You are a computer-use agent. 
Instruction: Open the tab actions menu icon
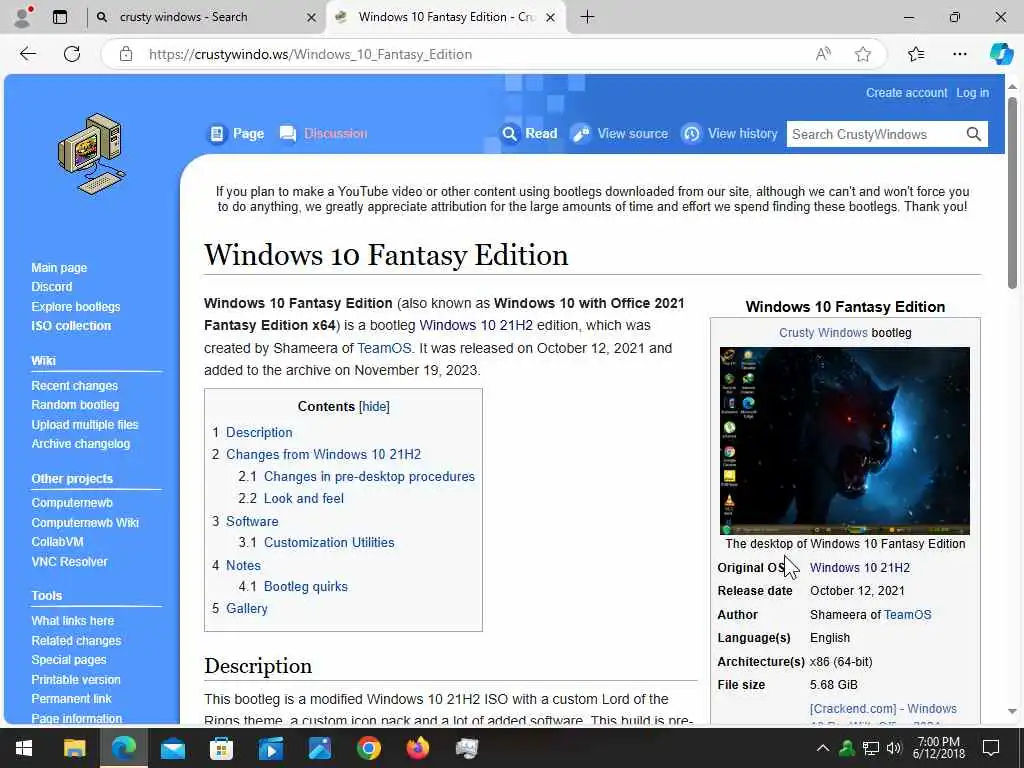click(x=60, y=17)
